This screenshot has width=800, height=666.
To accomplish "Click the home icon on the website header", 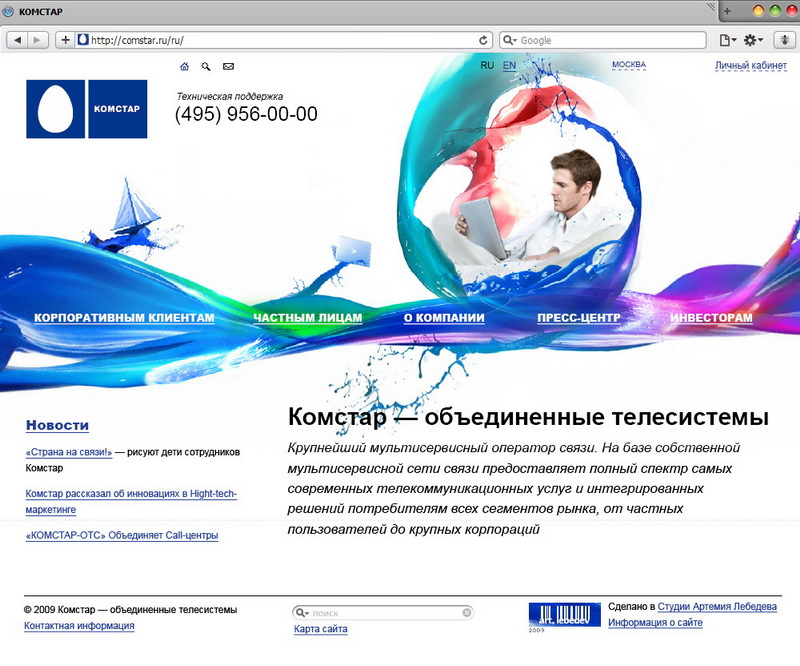I will point(184,67).
